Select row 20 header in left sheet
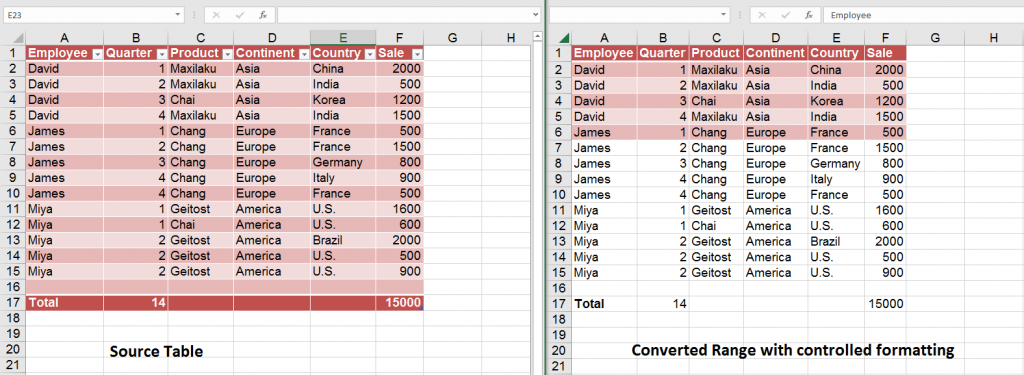The height and width of the screenshot is (375, 1024). point(13,350)
